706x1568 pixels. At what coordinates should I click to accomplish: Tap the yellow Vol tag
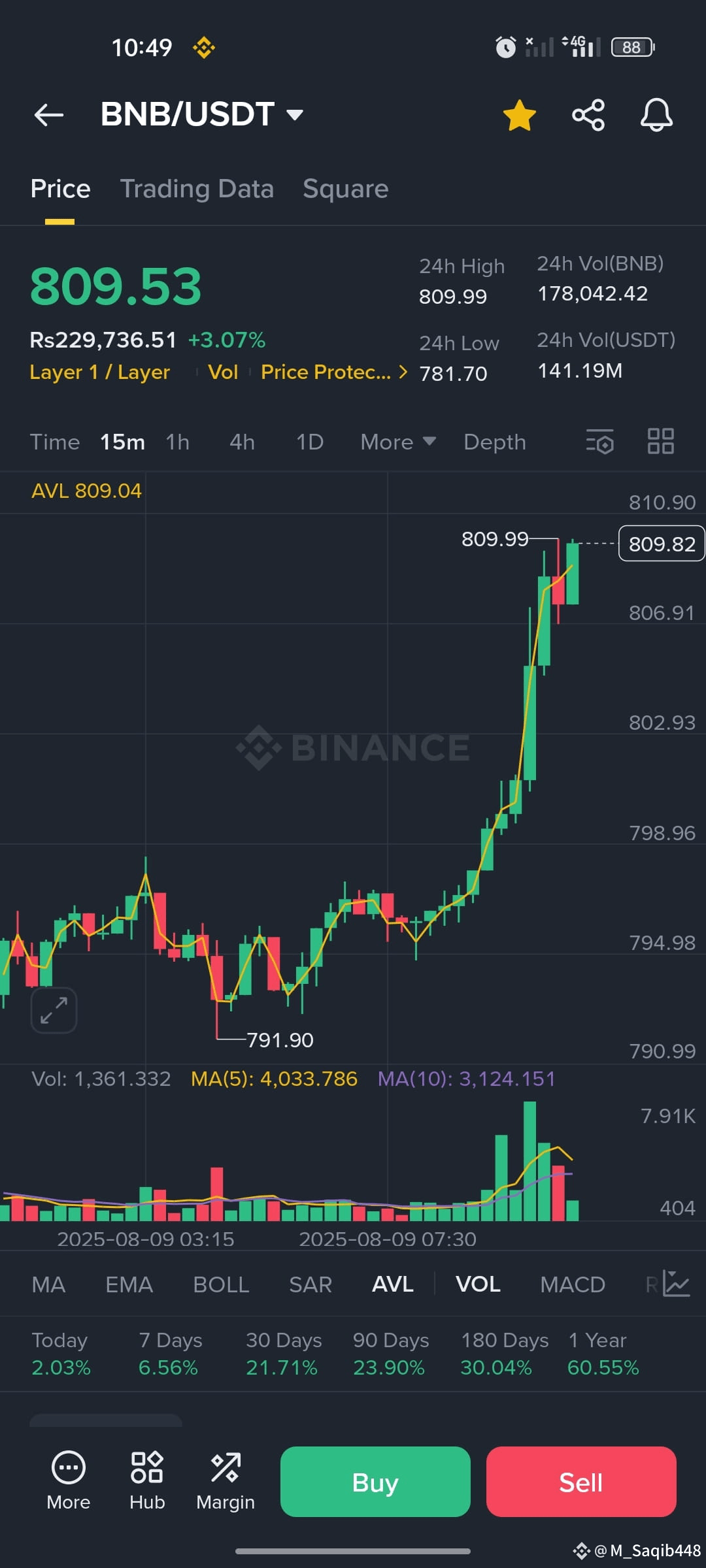(223, 372)
